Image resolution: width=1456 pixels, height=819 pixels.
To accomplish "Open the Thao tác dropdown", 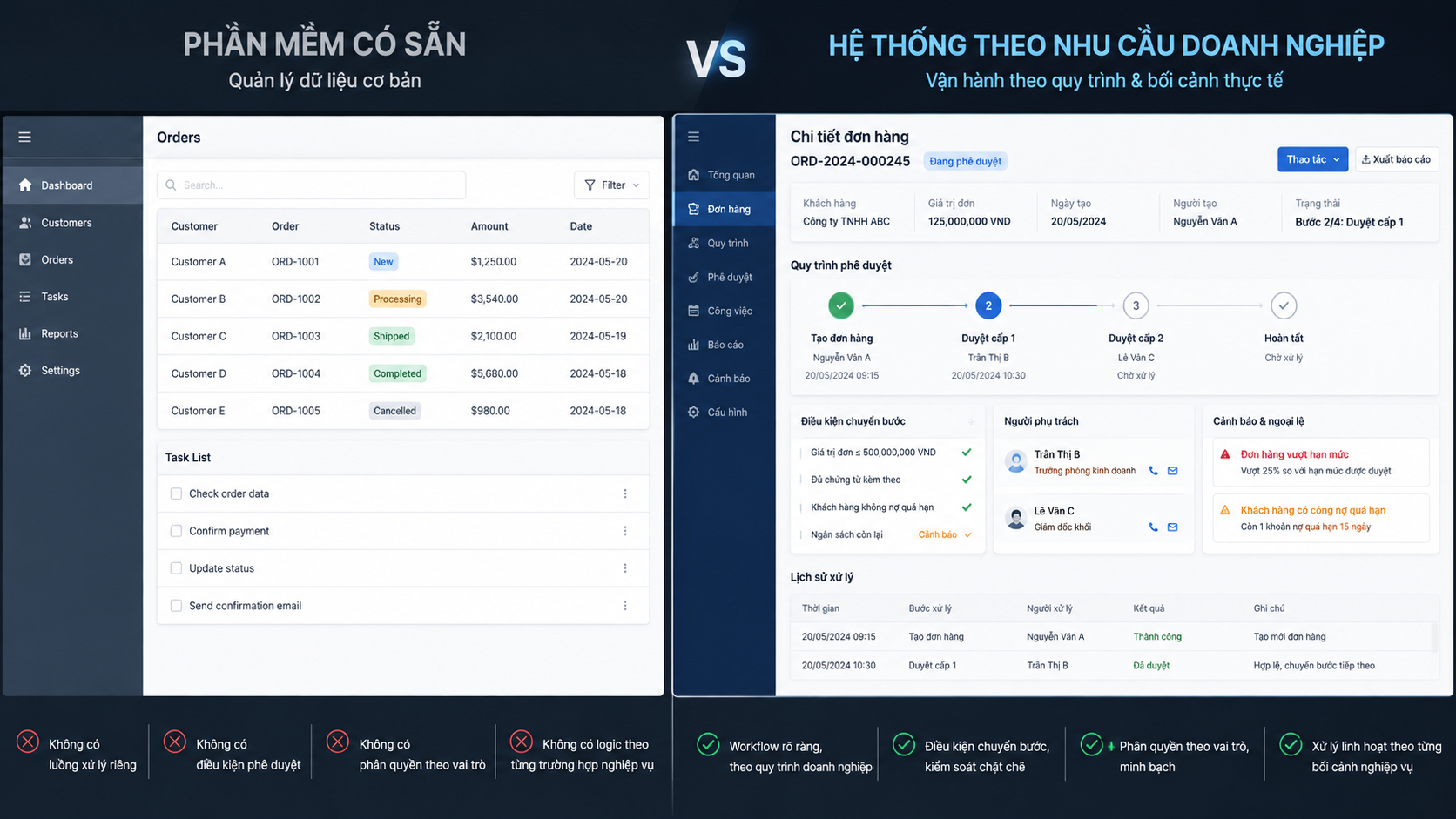I will 1312,159.
